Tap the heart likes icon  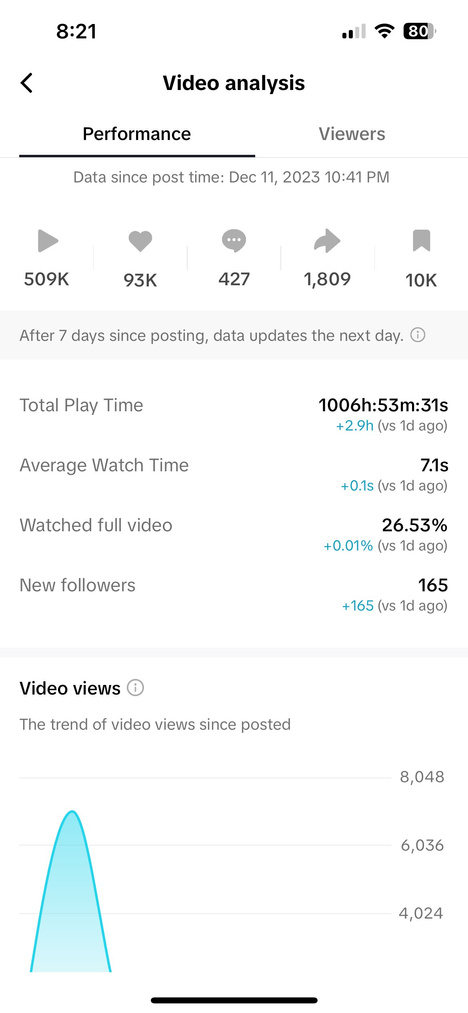140,242
